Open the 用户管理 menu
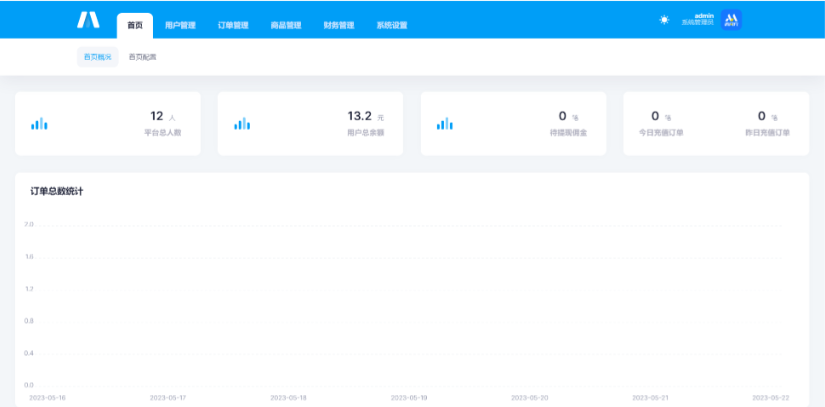 (x=180, y=25)
